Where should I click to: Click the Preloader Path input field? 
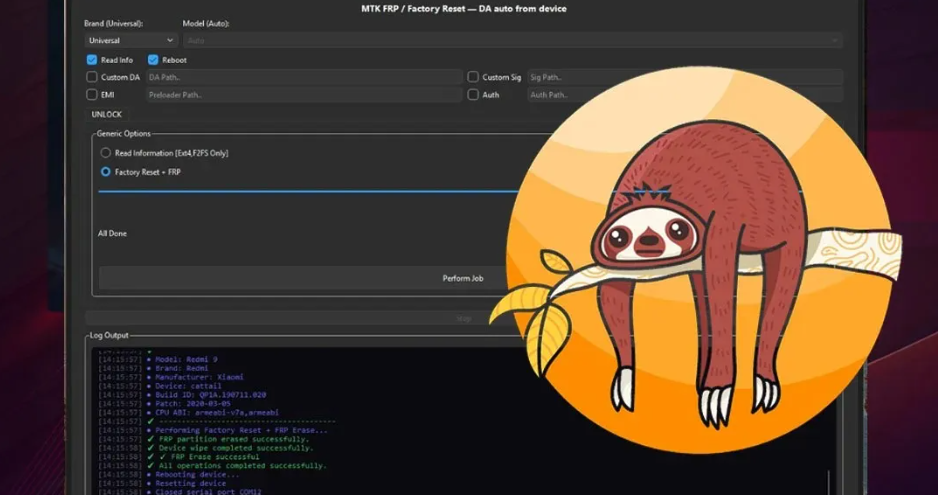[x=304, y=95]
